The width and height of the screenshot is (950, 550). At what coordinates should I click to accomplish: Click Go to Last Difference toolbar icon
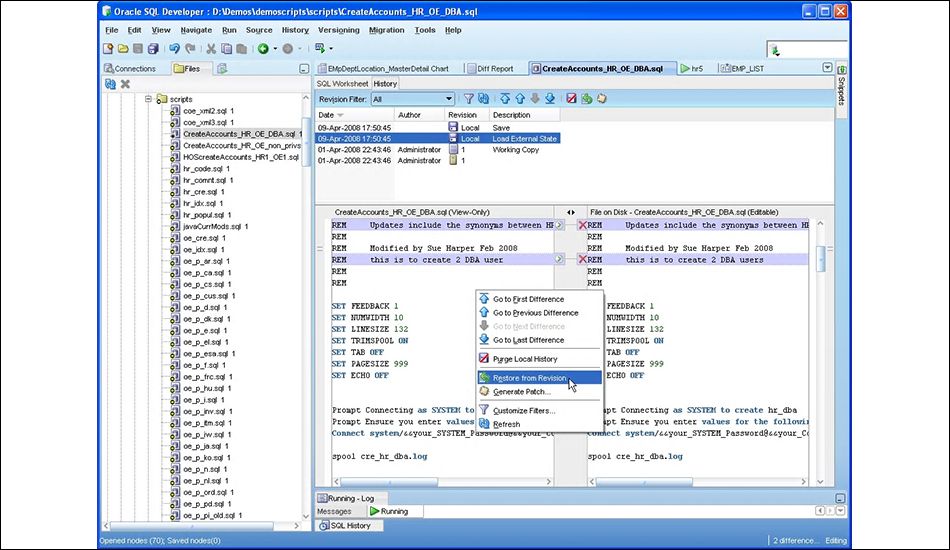click(x=550, y=99)
